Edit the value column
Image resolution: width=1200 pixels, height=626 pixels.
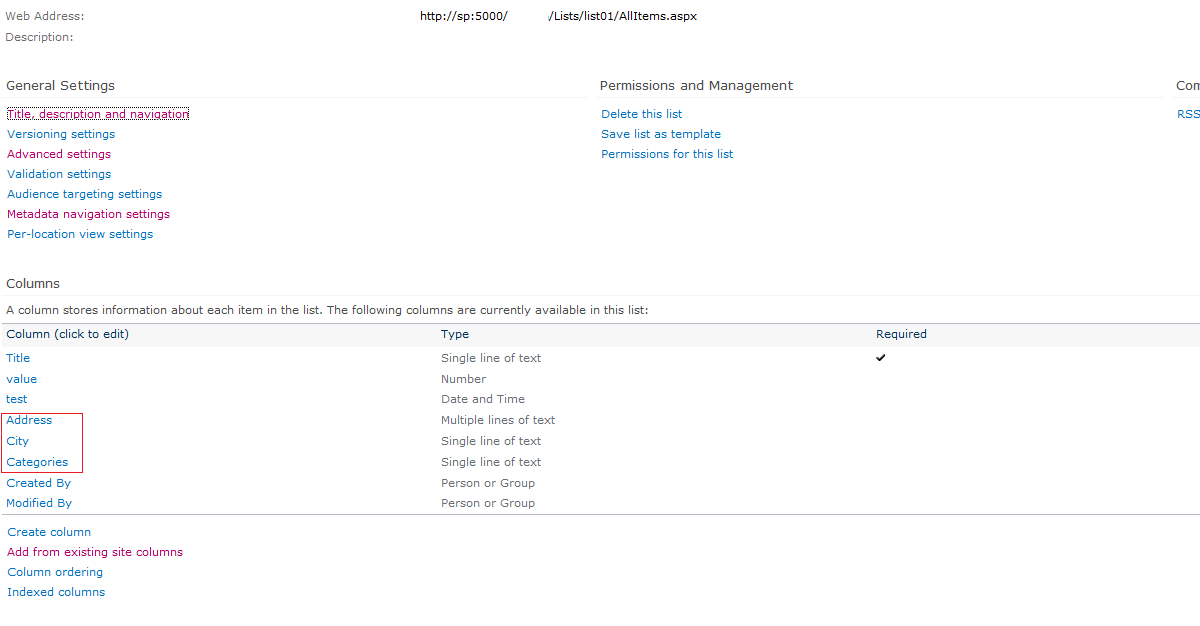pyautogui.click(x=21, y=379)
